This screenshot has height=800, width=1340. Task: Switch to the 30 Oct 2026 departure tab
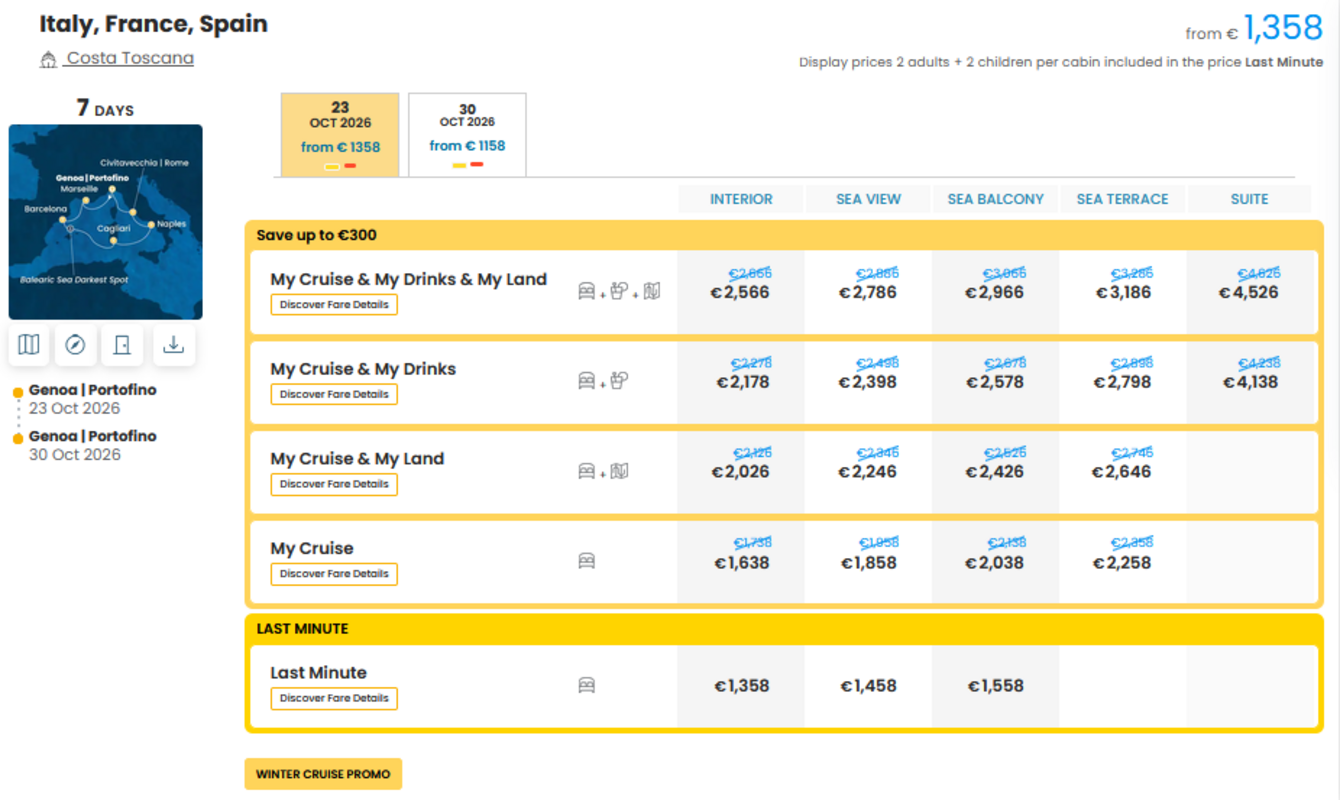467,135
